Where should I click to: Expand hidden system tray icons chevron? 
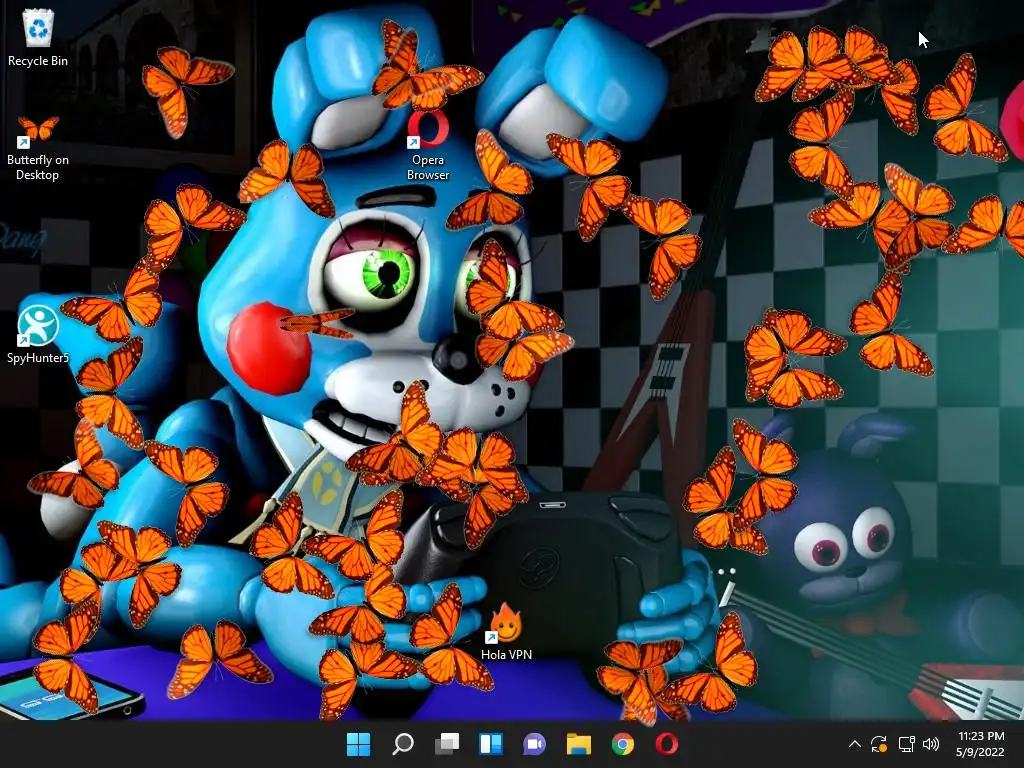[854, 744]
